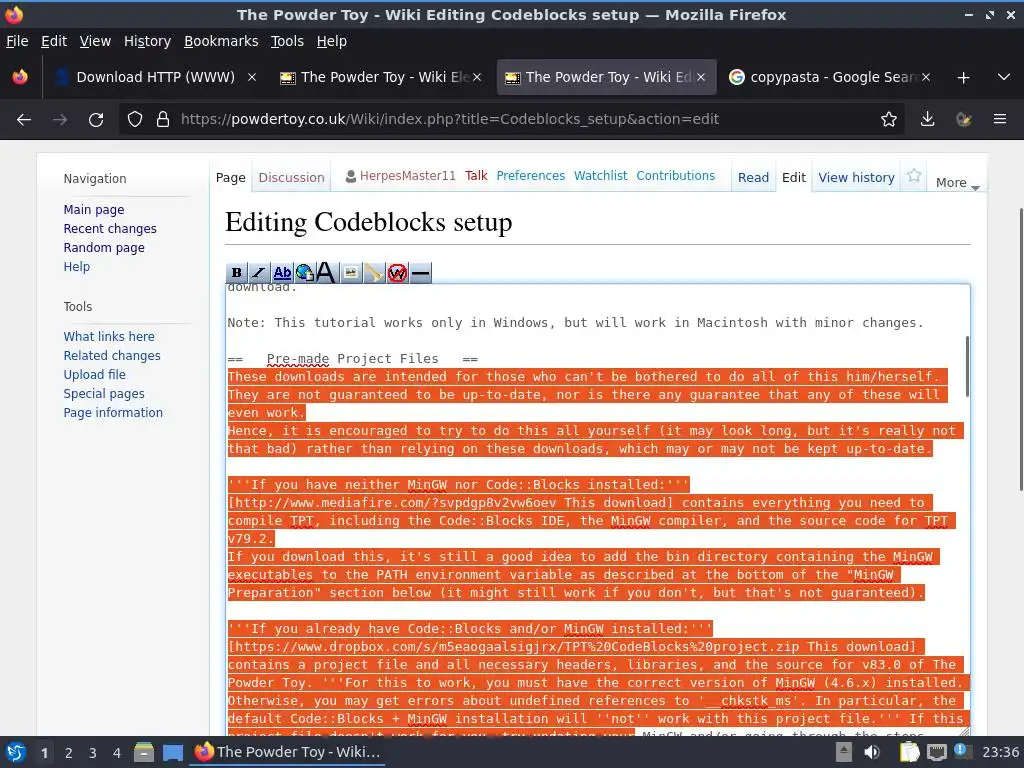
Task: Open the View menu
Action: (x=95, y=41)
